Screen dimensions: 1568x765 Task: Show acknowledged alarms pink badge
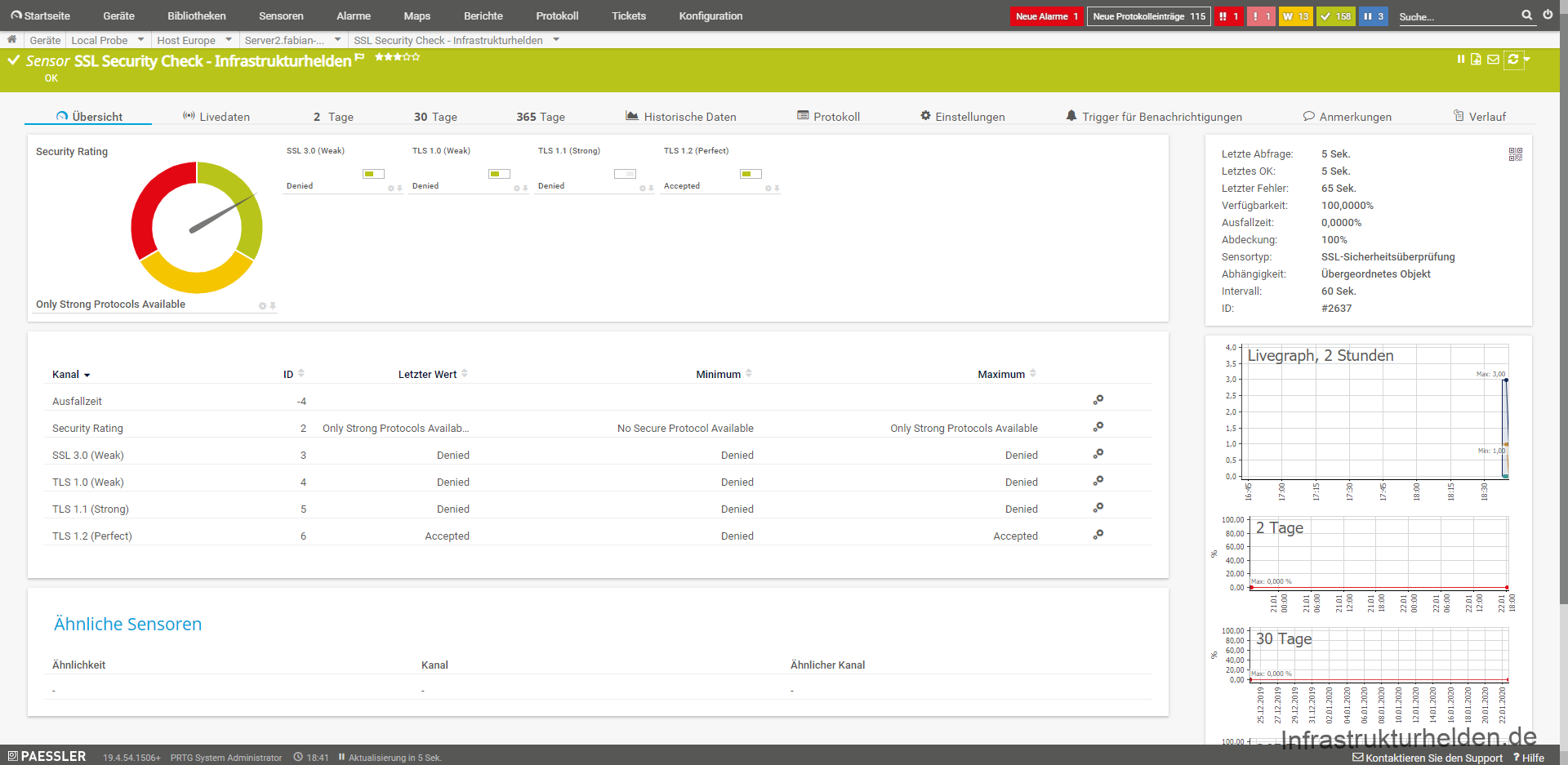click(1261, 16)
